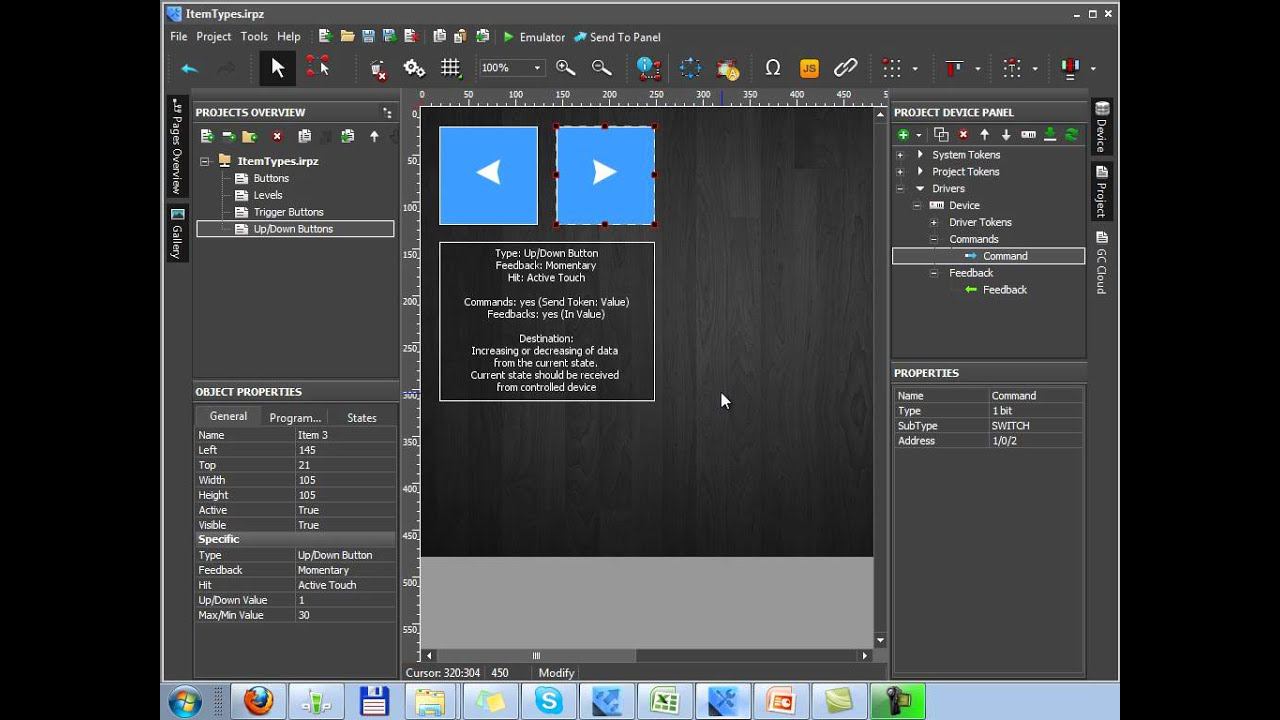Viewport: 1280px width, 720px height.
Task: Expand the System Tokens tree node
Action: pos(900,155)
